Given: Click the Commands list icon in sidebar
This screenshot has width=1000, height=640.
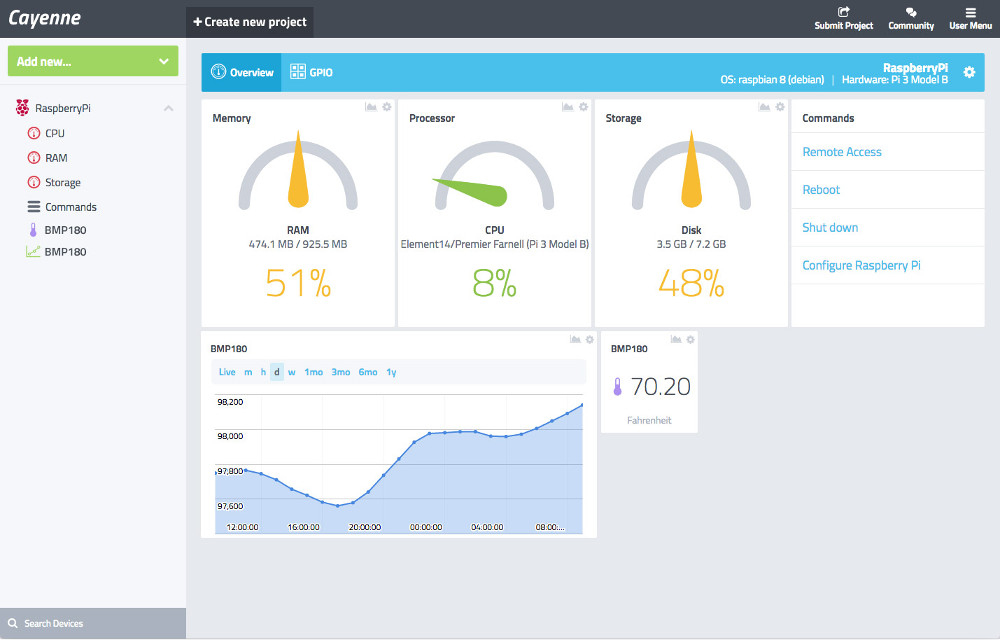Looking at the screenshot, I should 32,206.
